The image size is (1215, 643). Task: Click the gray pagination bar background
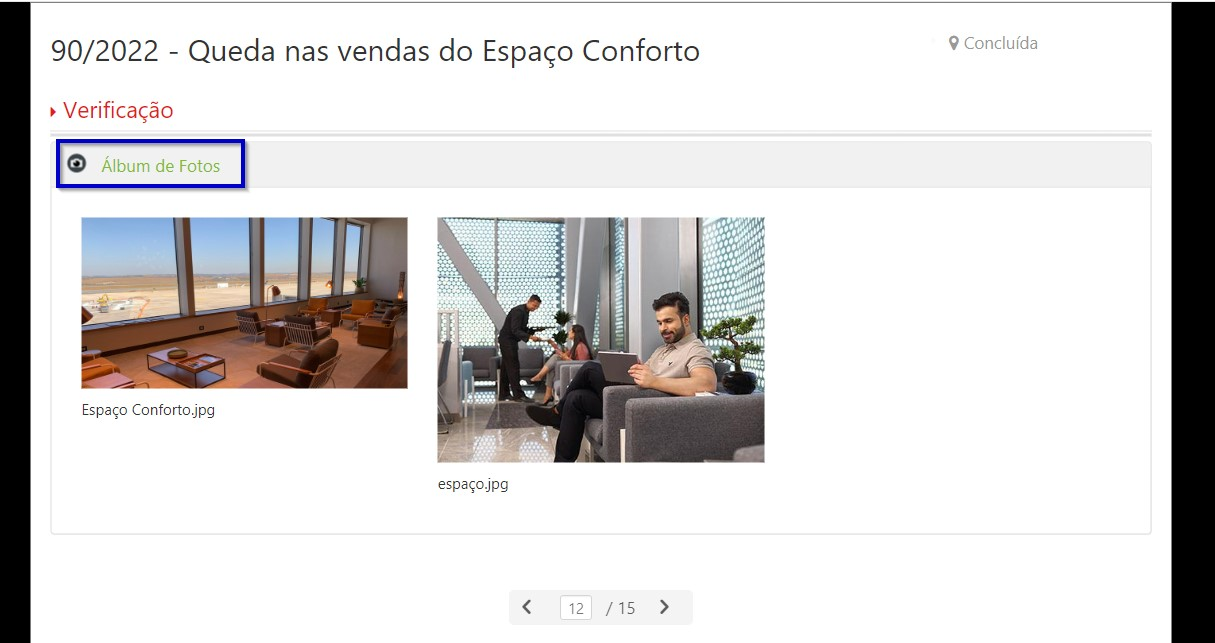600,608
